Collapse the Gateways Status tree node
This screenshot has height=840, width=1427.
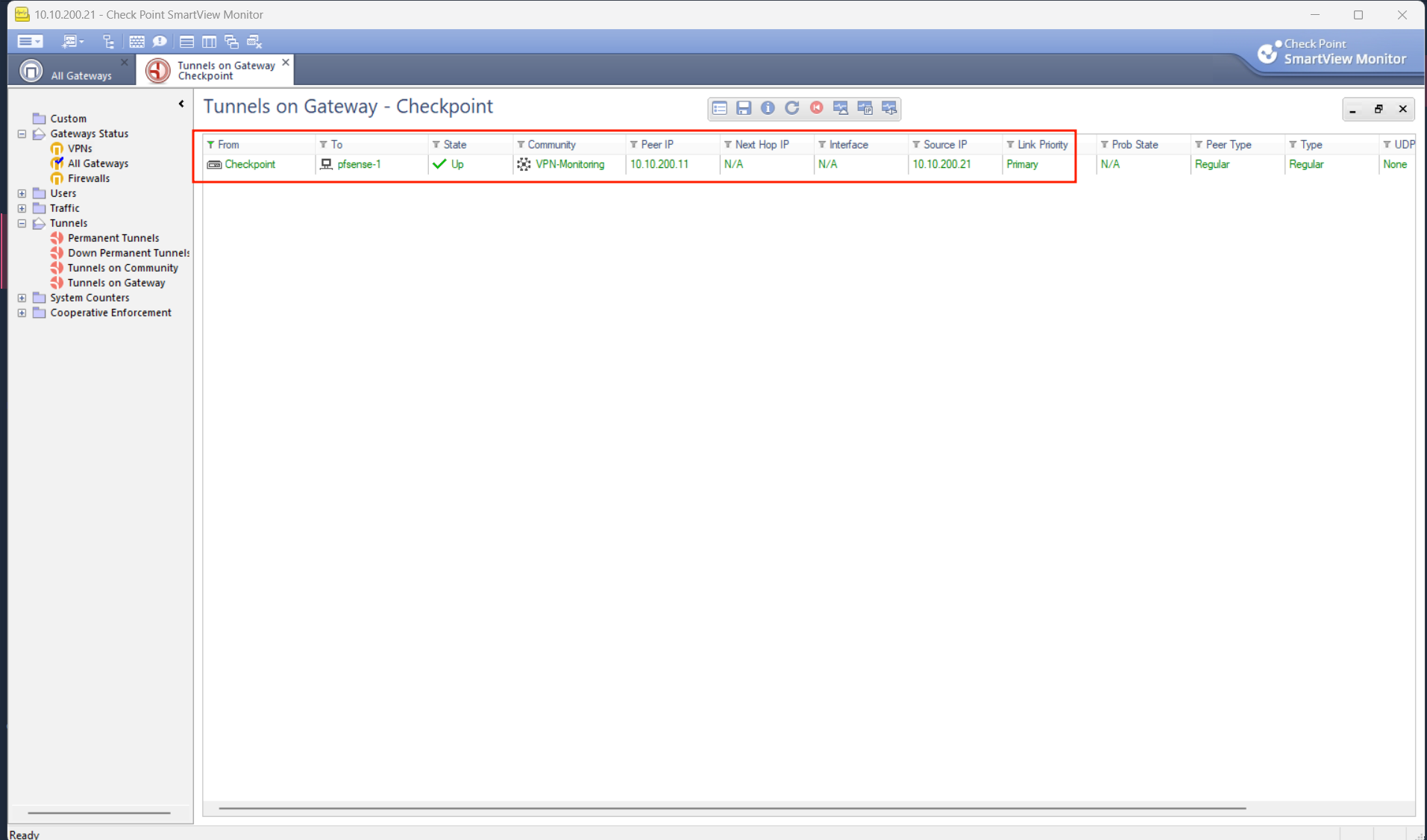[22, 134]
